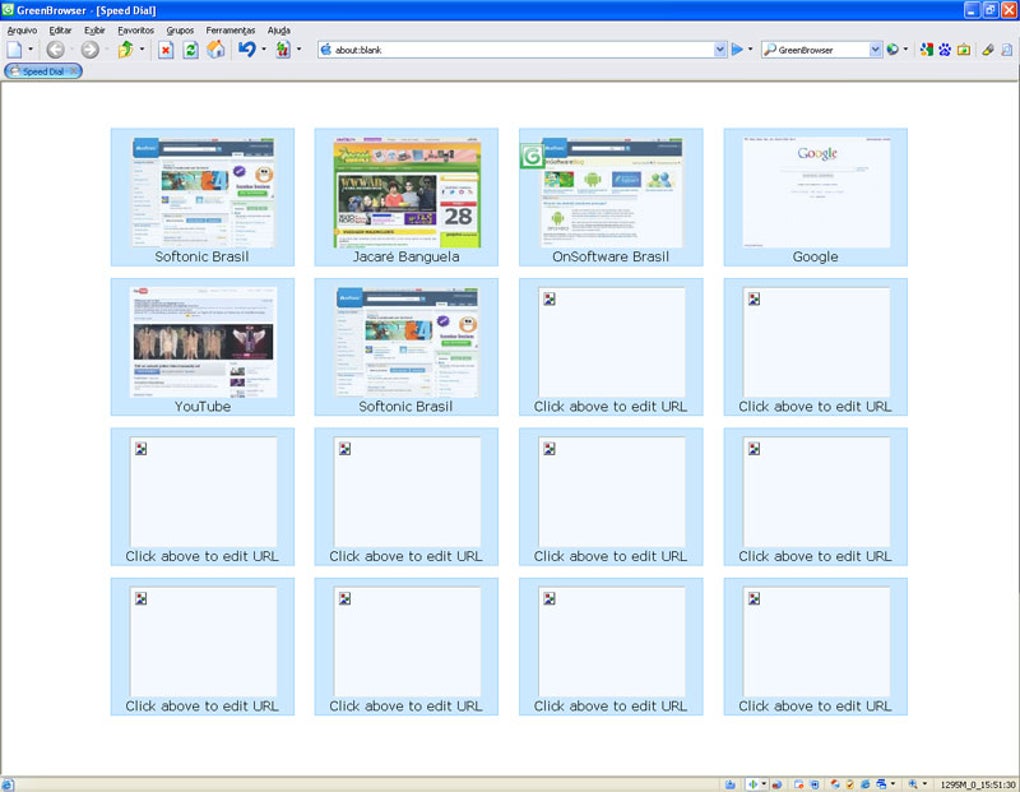Click the highlighter collector icon
The image size is (1020, 792).
(987, 48)
